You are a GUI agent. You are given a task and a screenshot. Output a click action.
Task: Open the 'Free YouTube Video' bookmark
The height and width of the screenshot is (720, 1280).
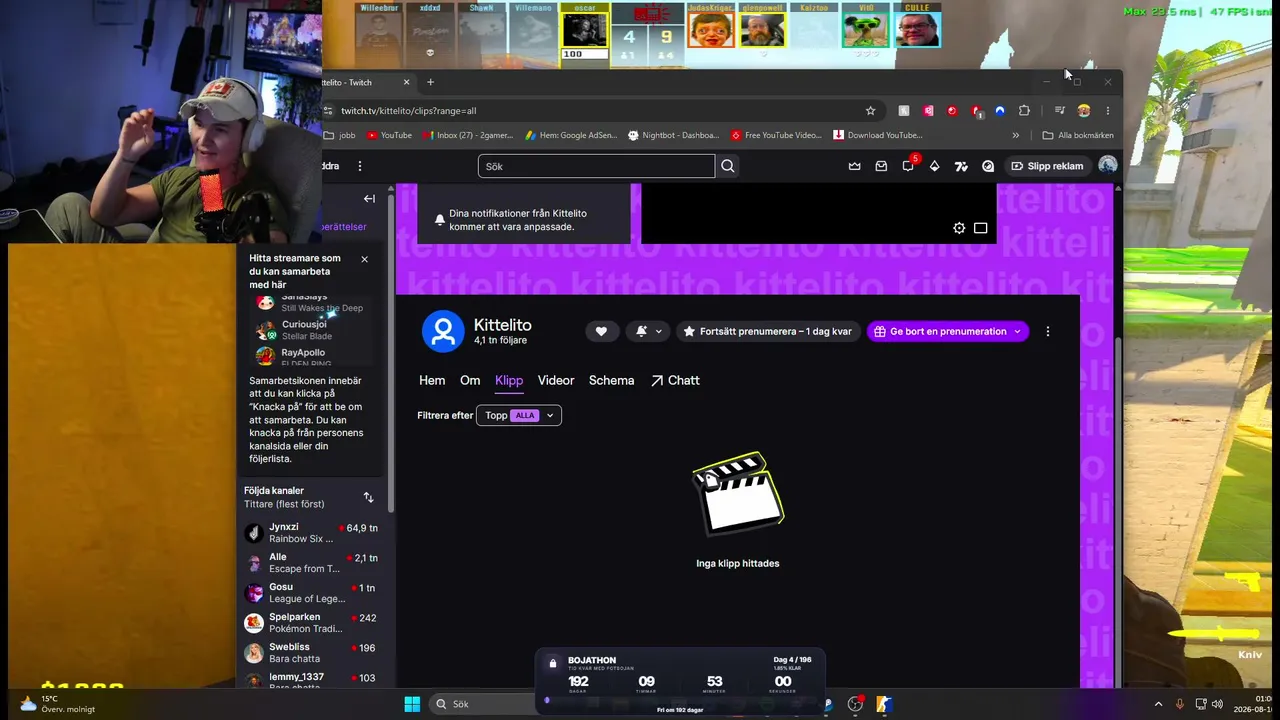pyautogui.click(x=777, y=135)
